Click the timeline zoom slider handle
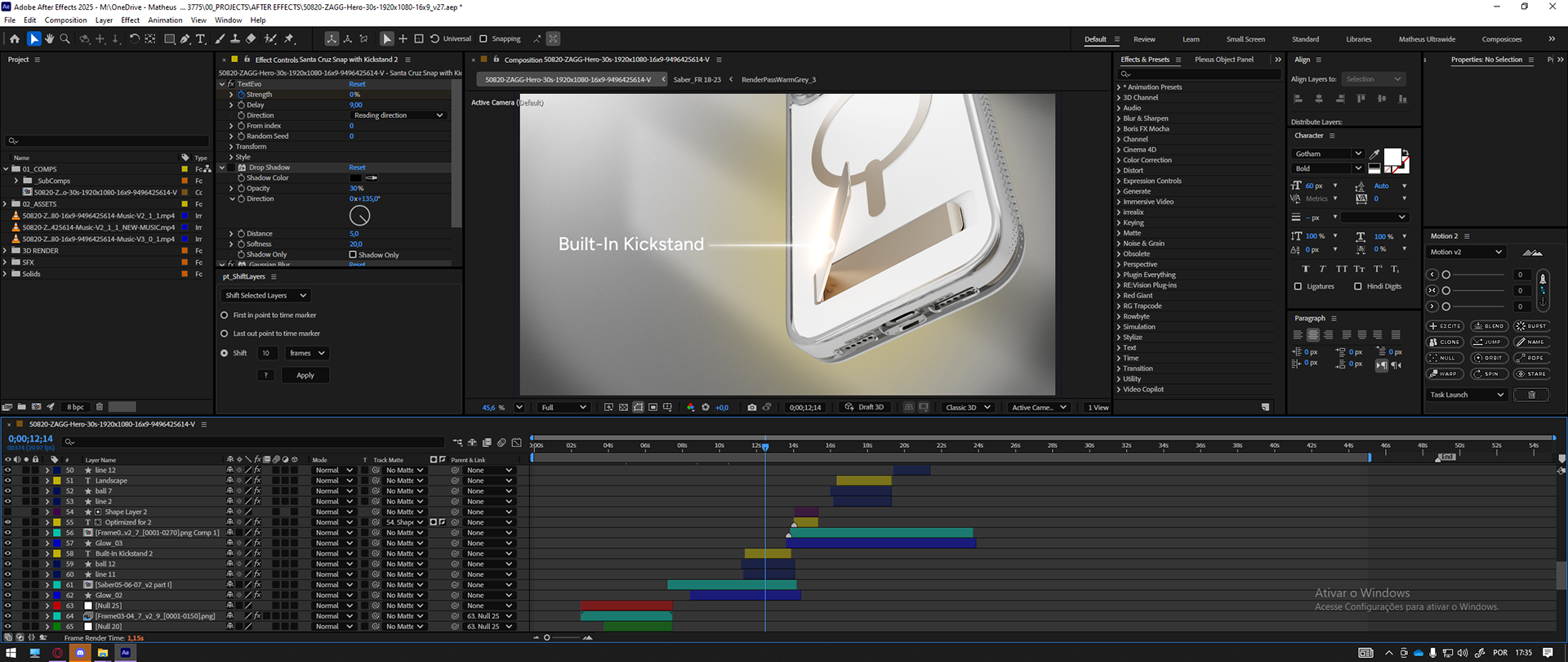 546,637
